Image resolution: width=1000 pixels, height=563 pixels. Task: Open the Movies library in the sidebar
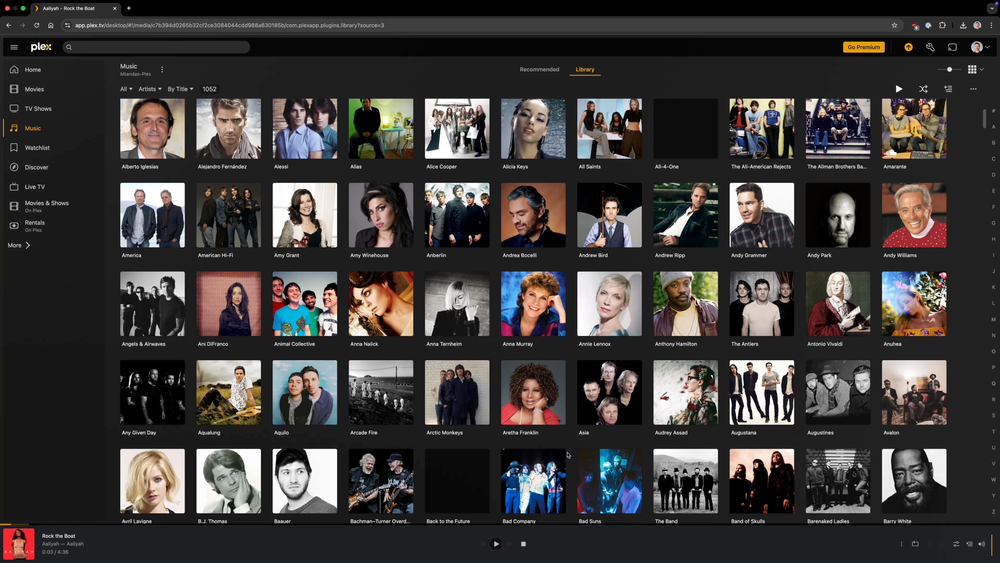[x=34, y=89]
